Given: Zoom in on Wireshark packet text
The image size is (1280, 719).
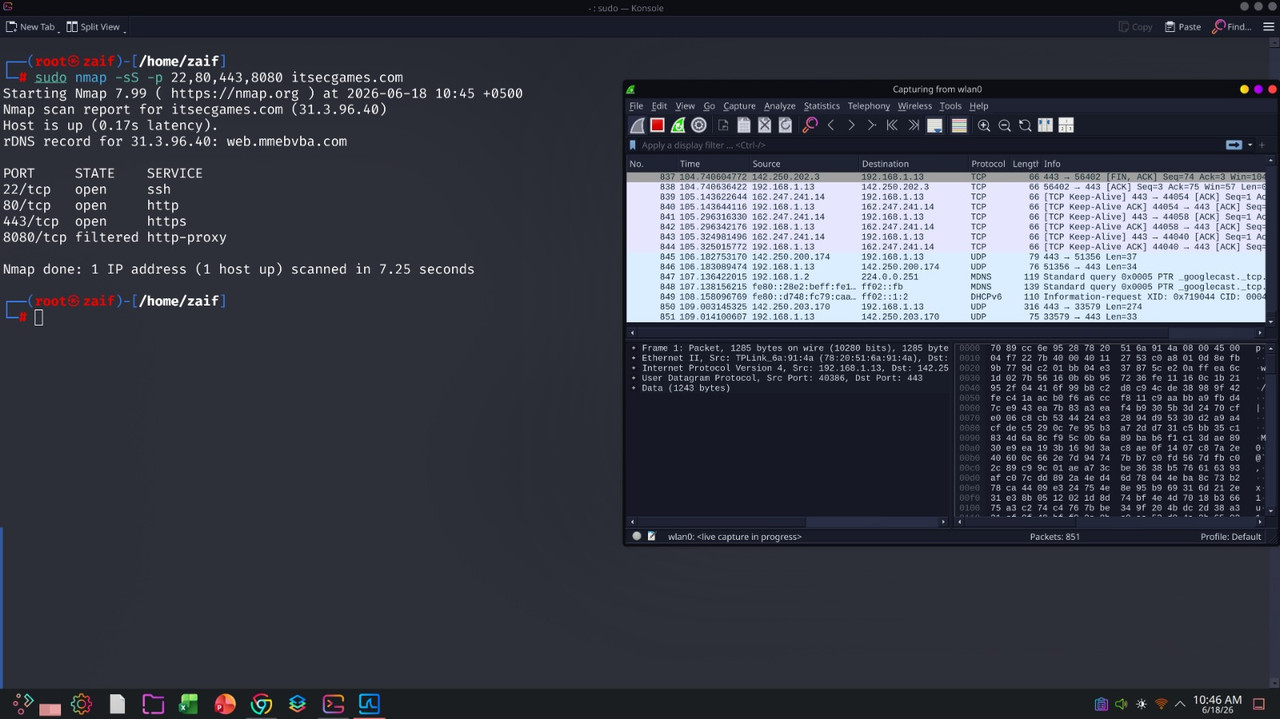Looking at the screenshot, I should (x=984, y=125).
